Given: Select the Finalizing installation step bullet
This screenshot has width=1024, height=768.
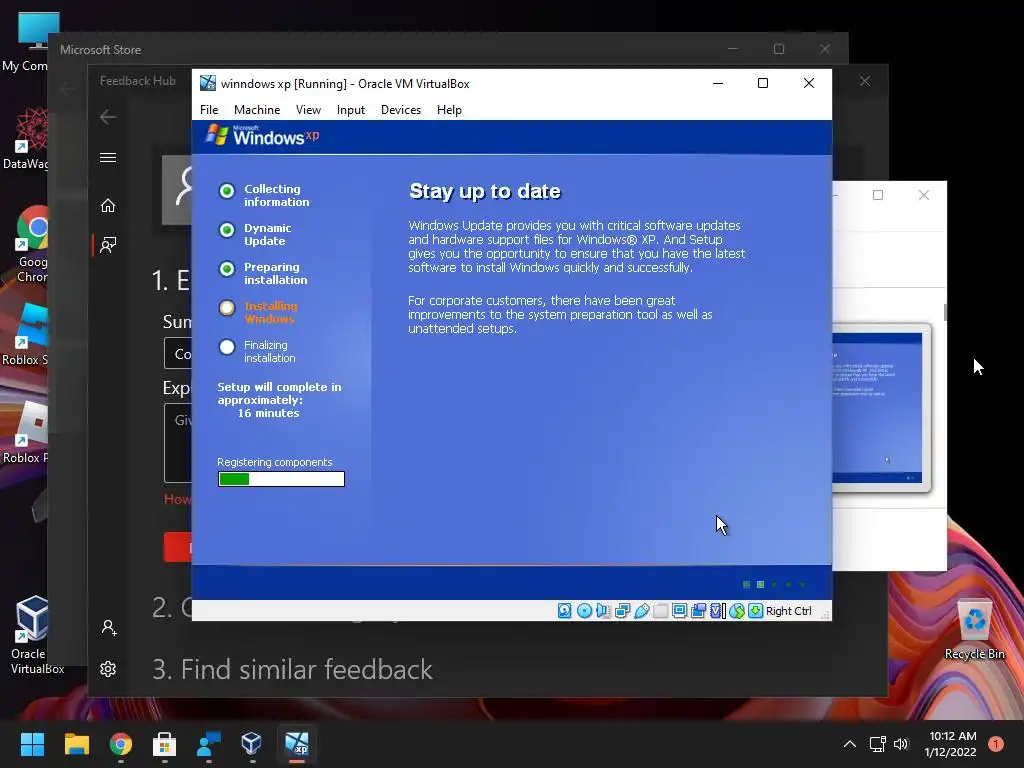Looking at the screenshot, I should (x=227, y=347).
